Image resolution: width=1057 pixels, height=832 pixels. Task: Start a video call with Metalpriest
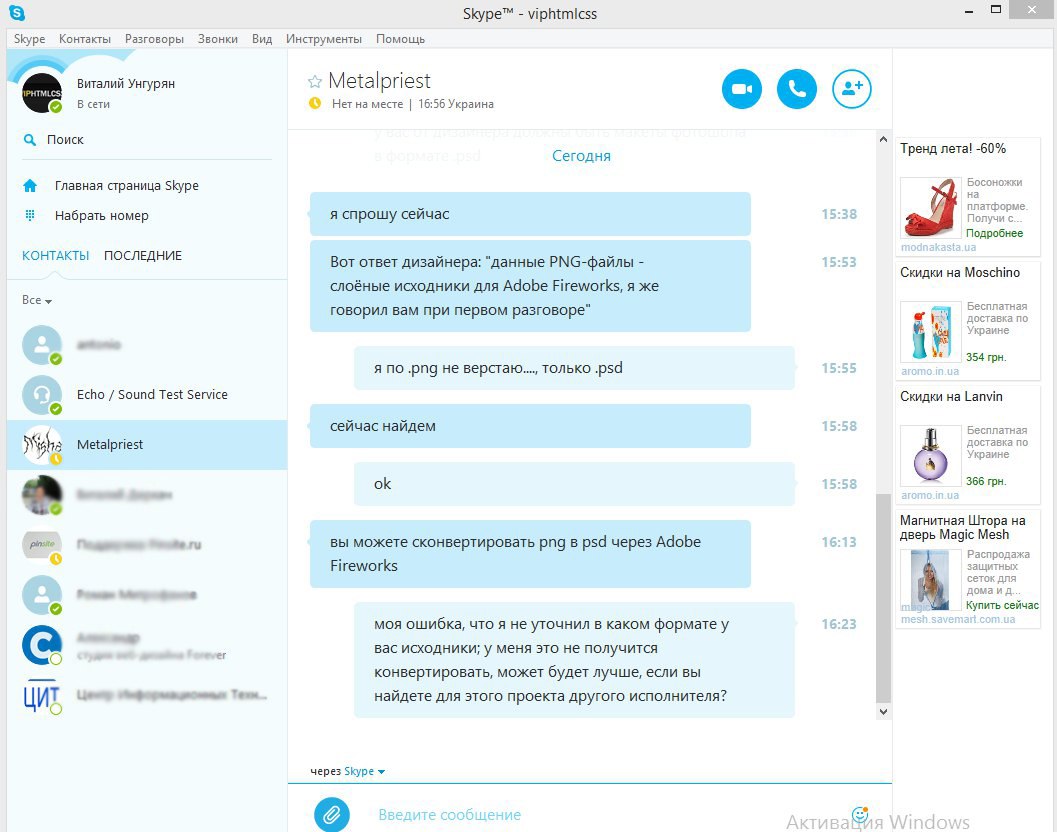(x=742, y=88)
